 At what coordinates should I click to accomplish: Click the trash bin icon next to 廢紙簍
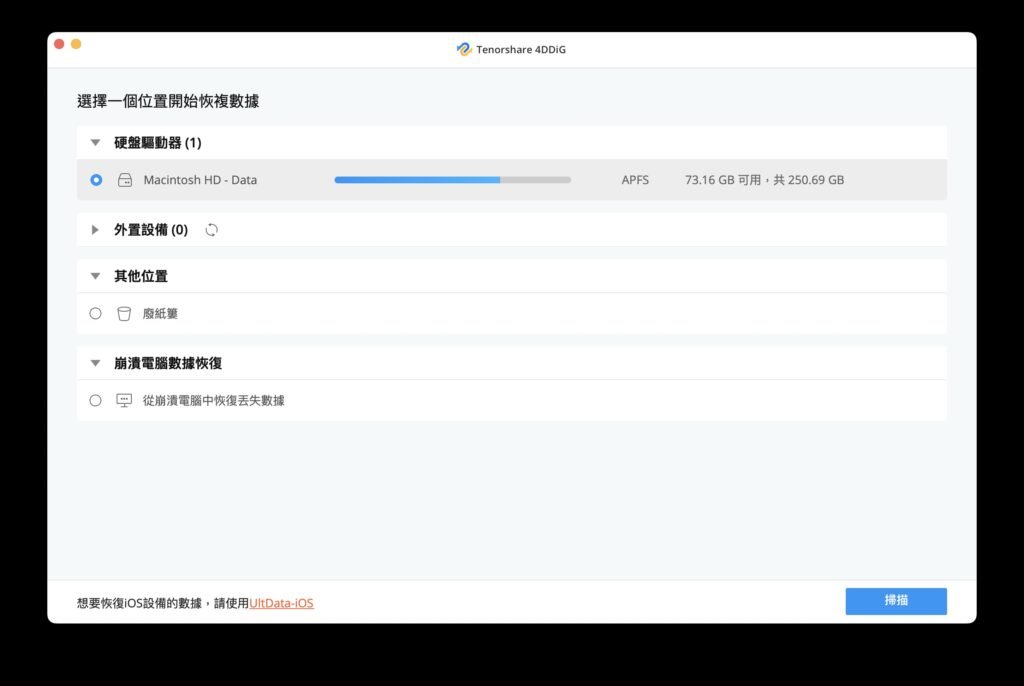(x=124, y=314)
